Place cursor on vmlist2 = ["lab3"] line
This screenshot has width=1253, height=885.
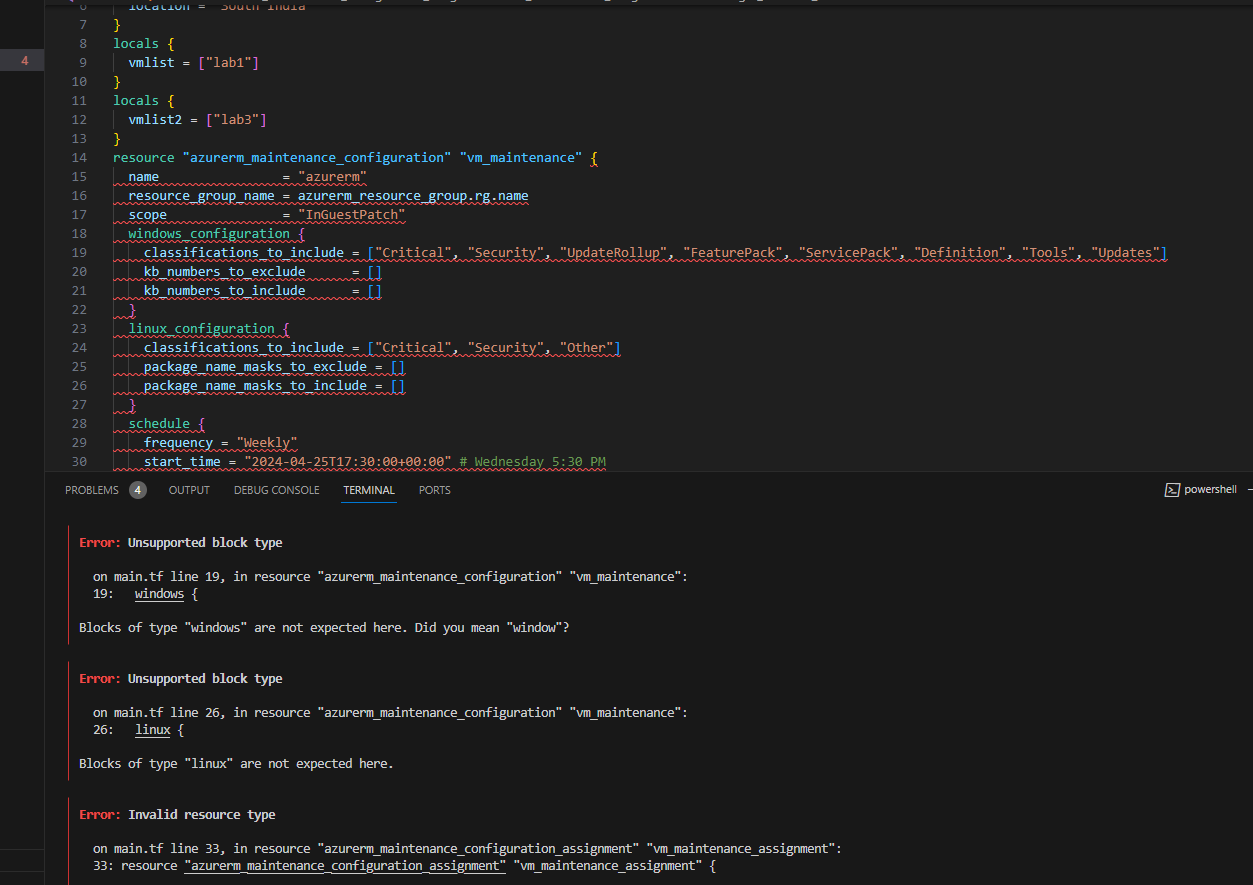tap(198, 119)
